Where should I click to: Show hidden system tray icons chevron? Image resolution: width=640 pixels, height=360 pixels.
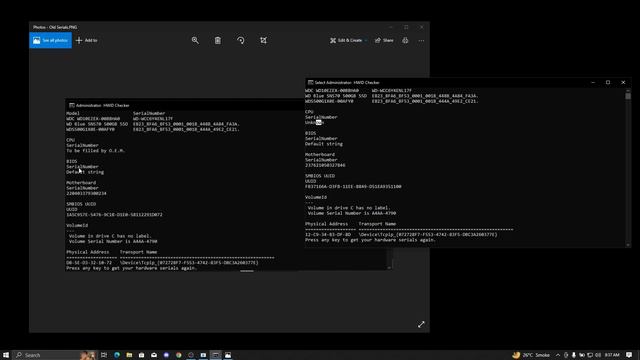[x=558, y=355]
